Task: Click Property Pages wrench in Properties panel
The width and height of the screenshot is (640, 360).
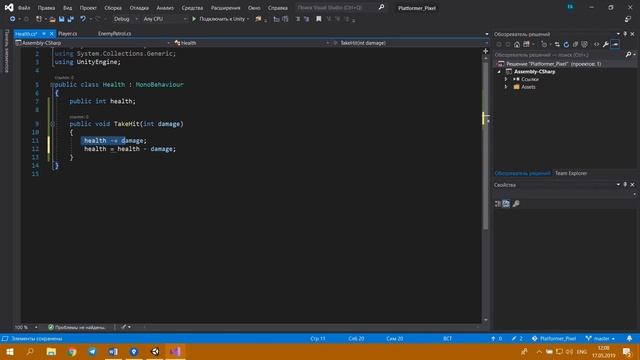Action: [x=516, y=204]
